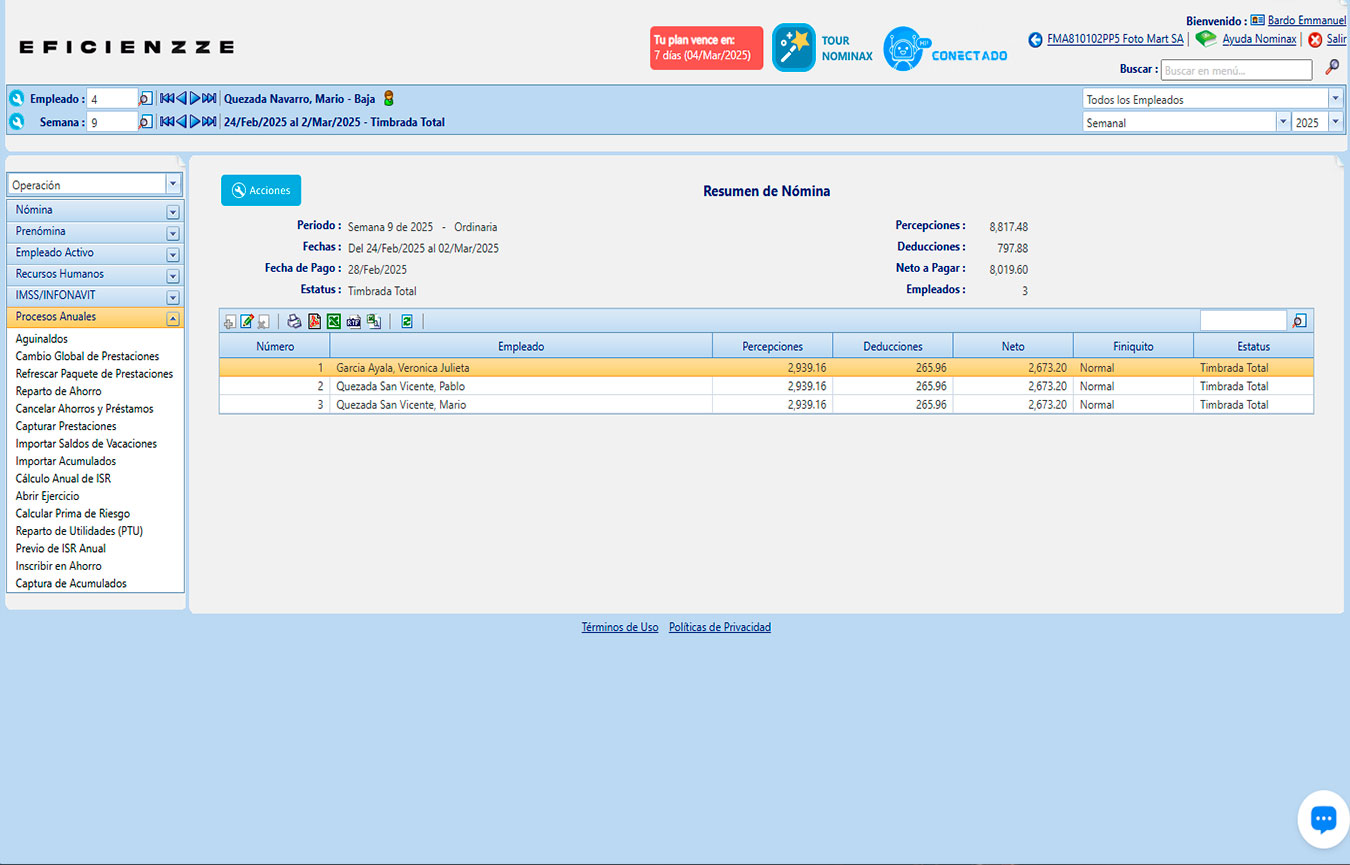Image resolution: width=1350 pixels, height=865 pixels.
Task: Export the grid to PDF
Action: click(x=314, y=321)
